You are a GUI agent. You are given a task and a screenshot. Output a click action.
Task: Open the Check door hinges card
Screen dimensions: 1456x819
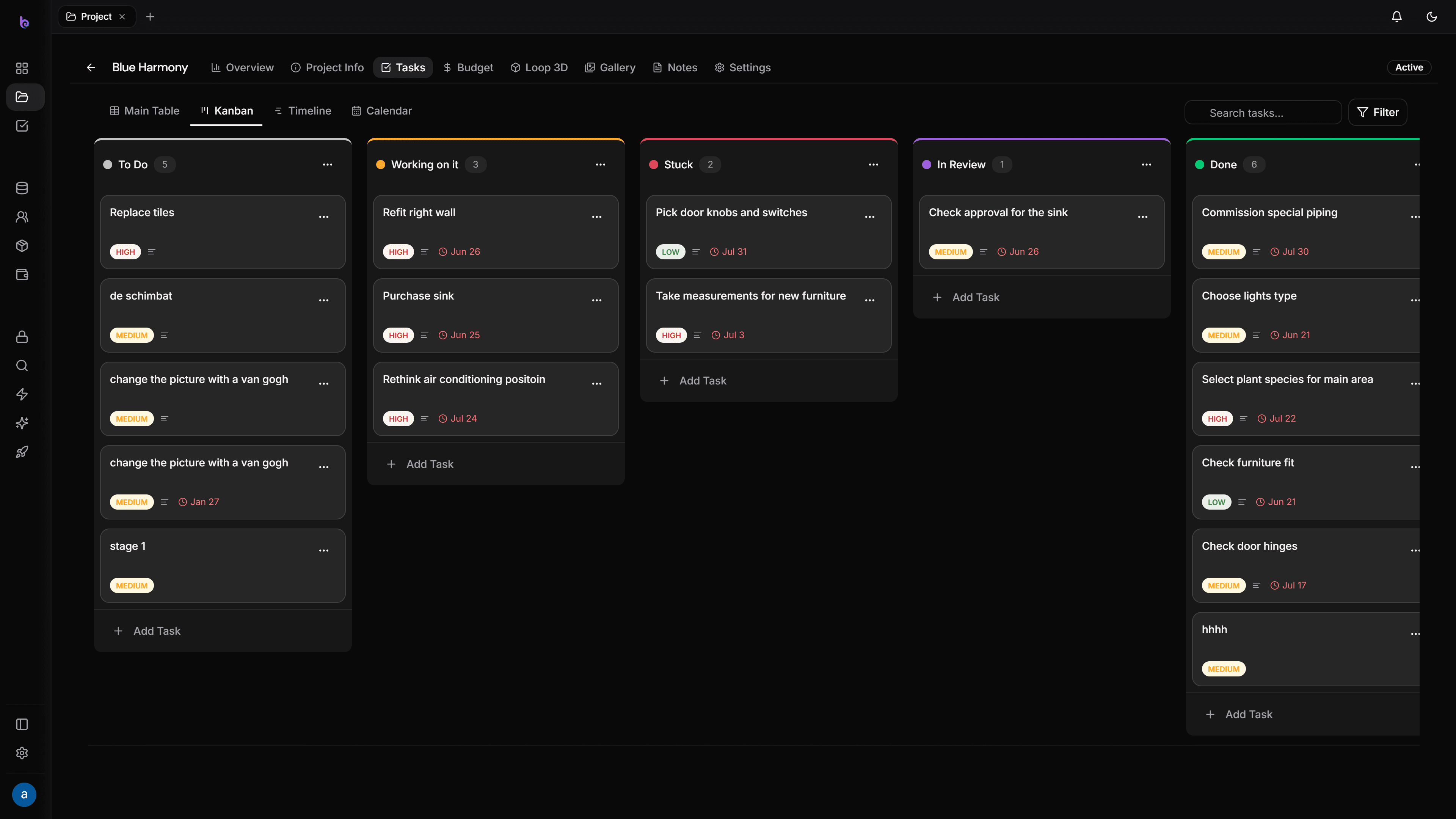pos(1305,566)
